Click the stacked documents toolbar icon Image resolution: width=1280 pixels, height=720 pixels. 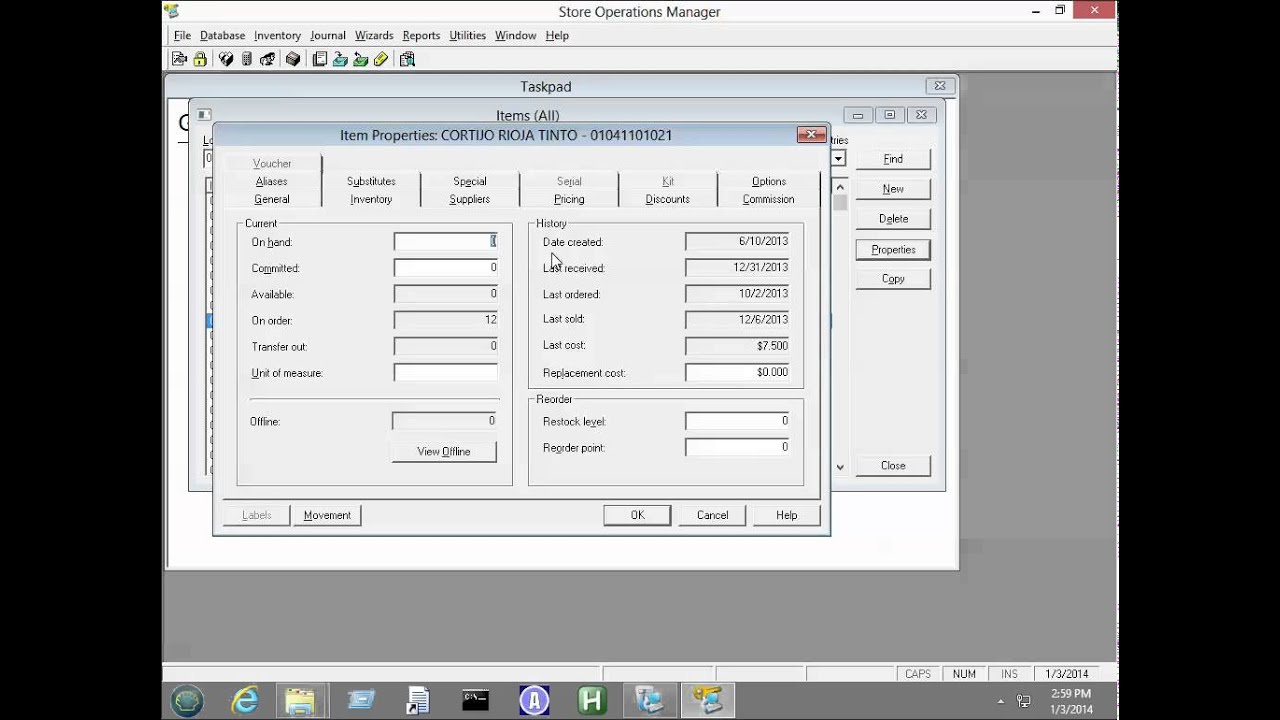tap(320, 60)
